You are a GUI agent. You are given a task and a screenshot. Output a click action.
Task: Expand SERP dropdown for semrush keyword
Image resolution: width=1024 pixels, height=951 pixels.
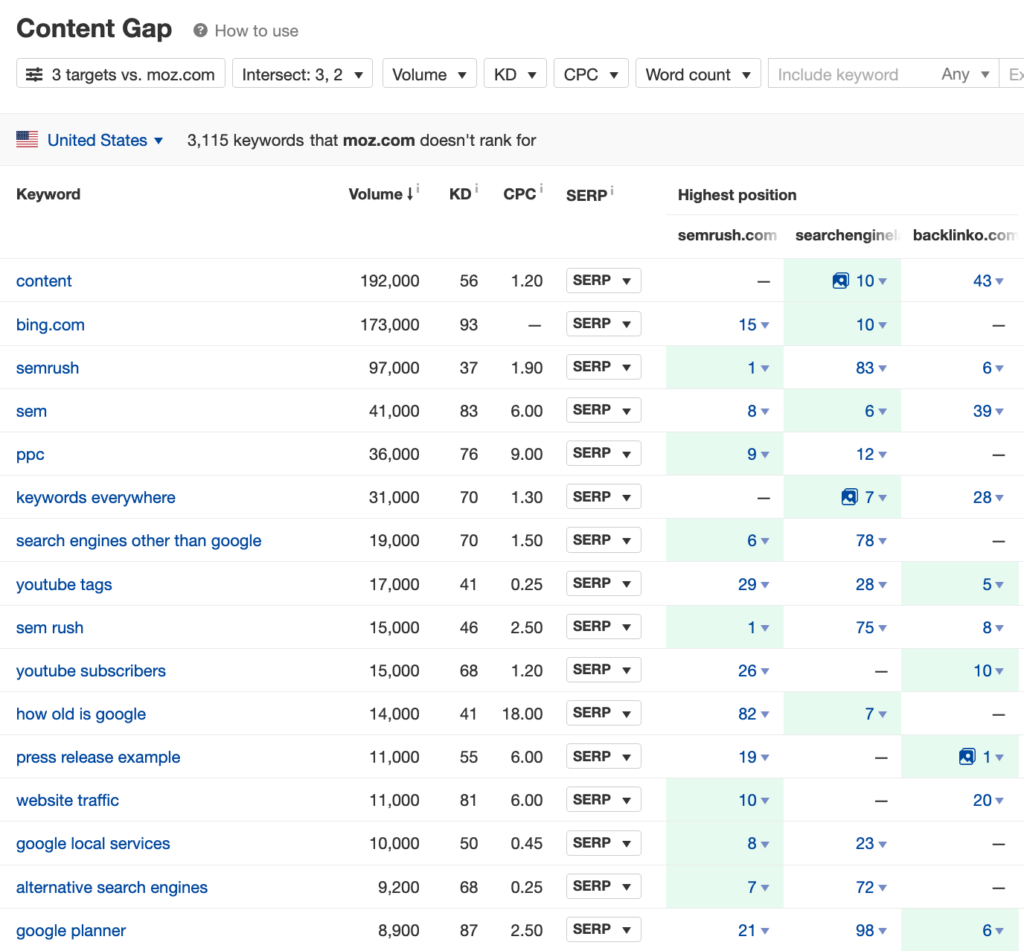(603, 367)
